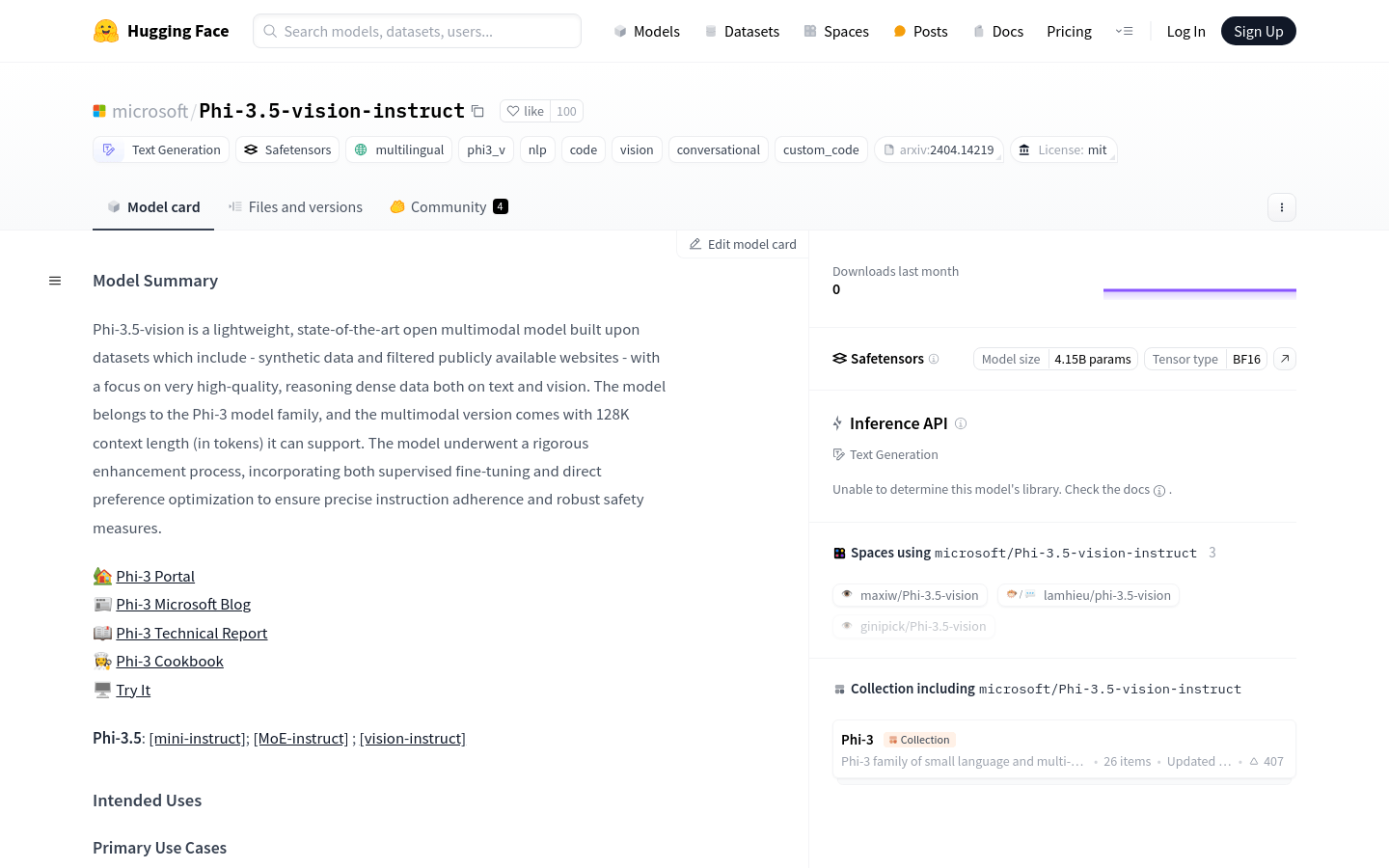Open the MoE-instruct link
The height and width of the screenshot is (868, 1389).
[x=301, y=738]
